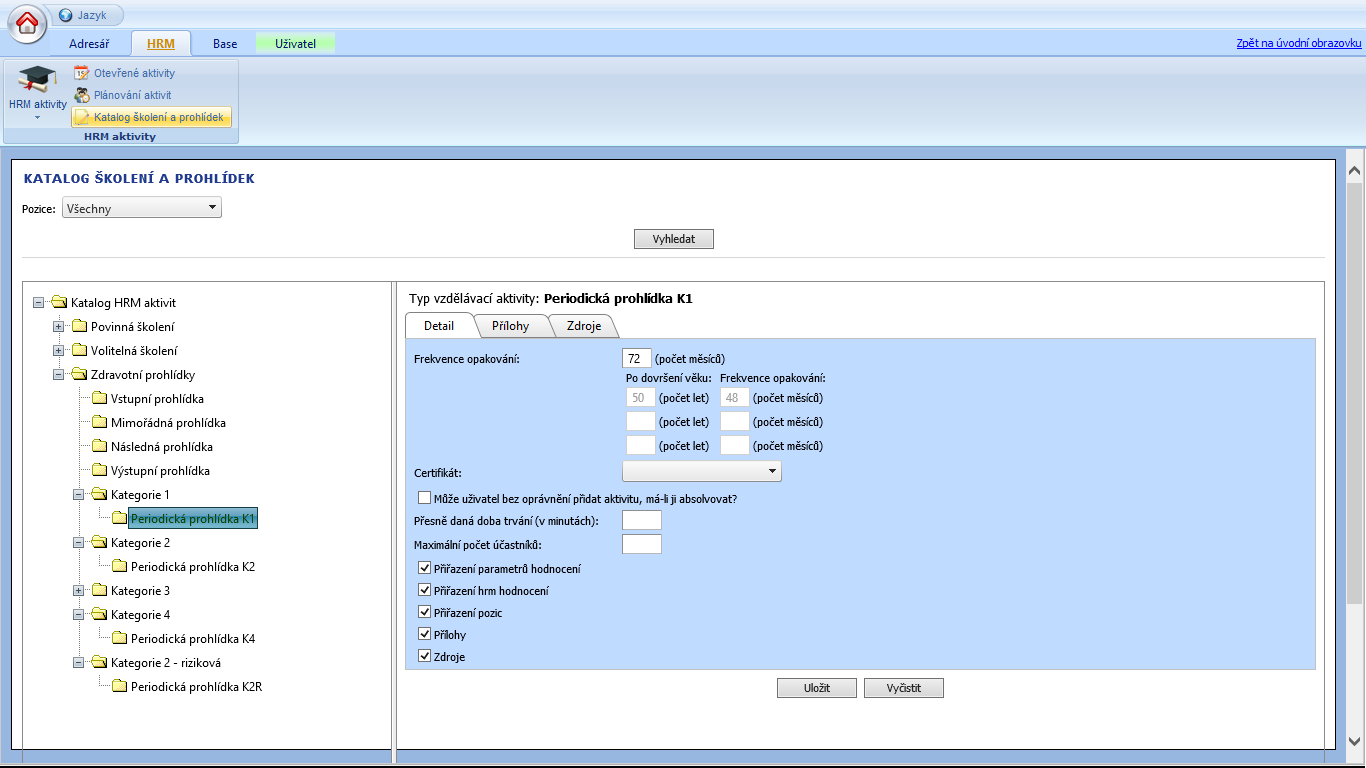The height and width of the screenshot is (768, 1366).
Task: Click the Povinná školení folder icon
Action: tap(79, 327)
